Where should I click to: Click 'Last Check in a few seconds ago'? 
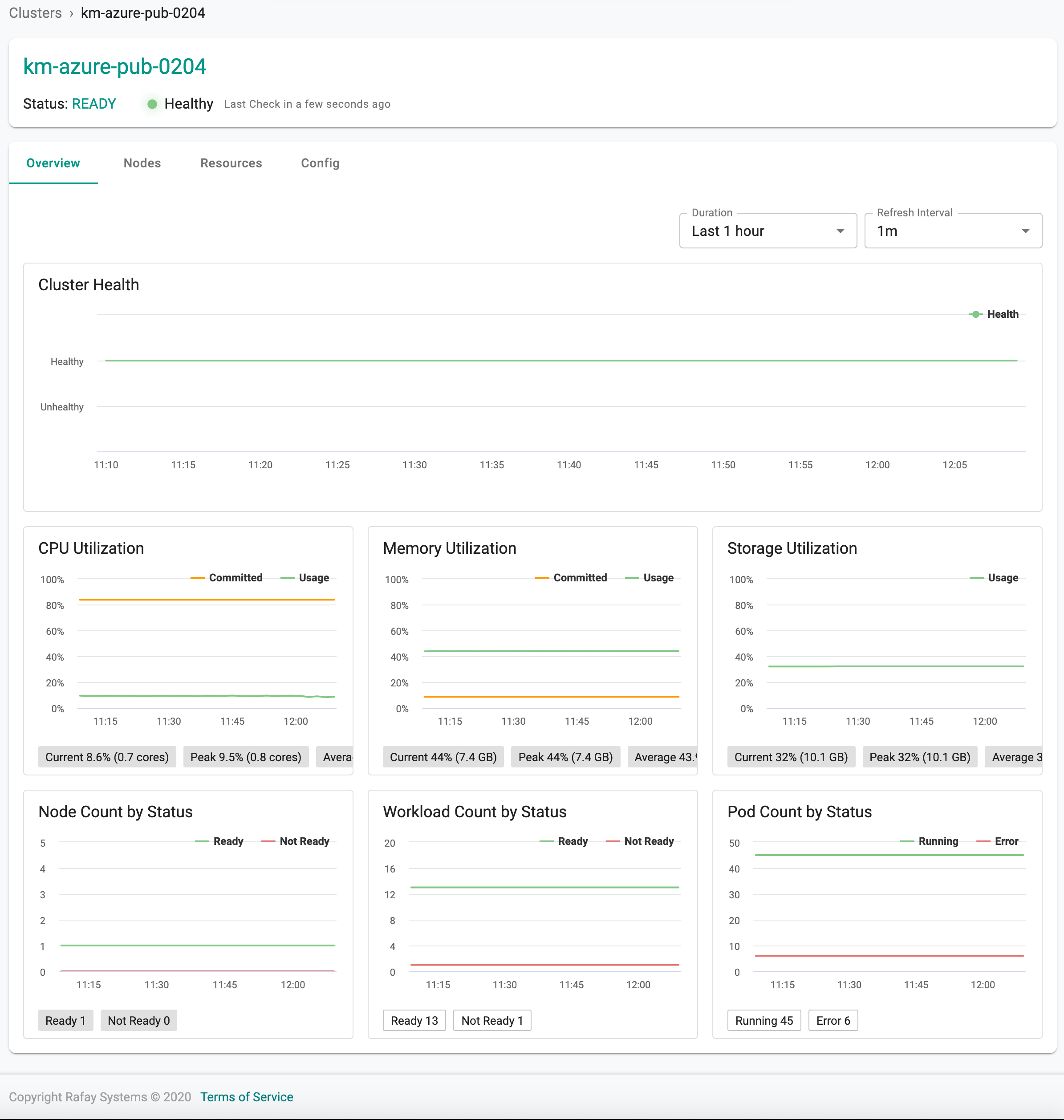point(308,104)
